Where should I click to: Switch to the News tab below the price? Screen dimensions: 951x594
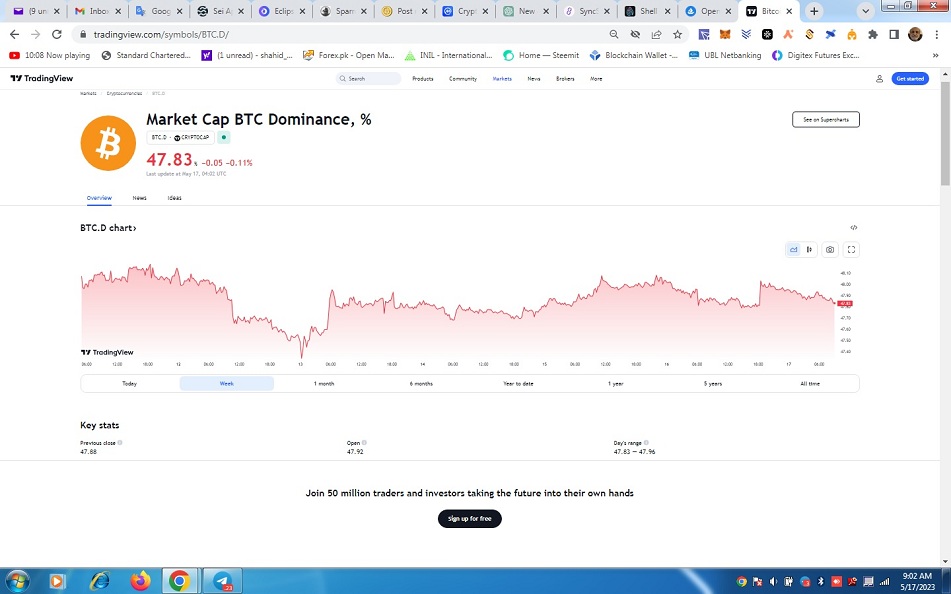(x=139, y=198)
